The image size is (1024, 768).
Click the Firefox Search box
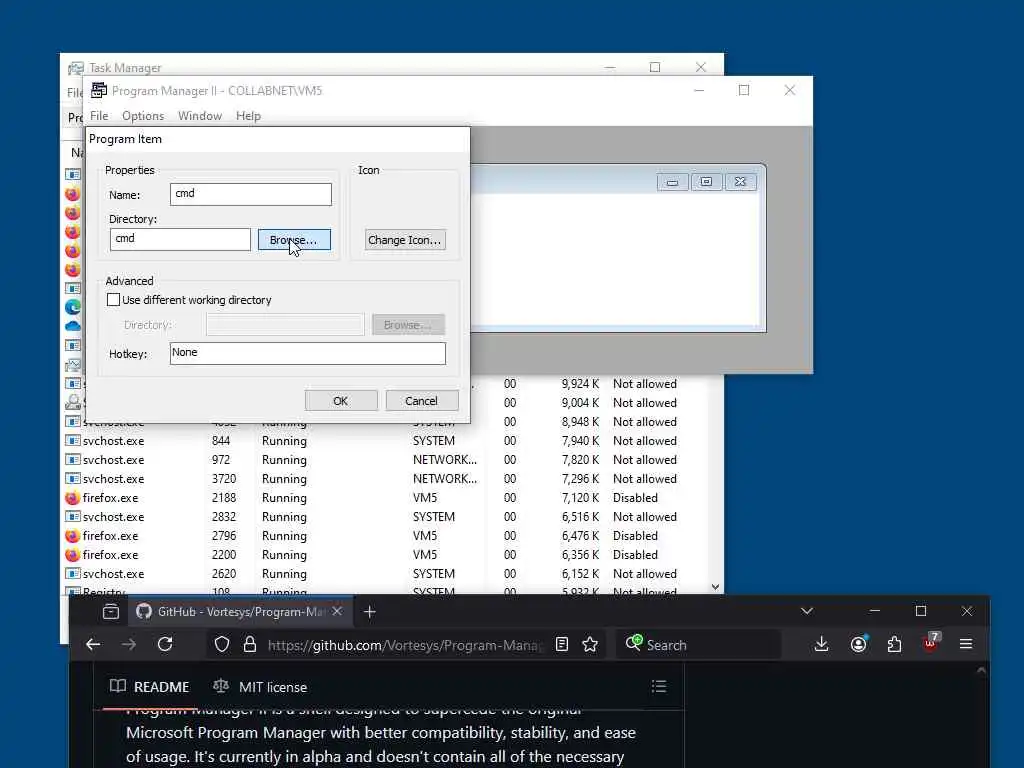tap(699, 645)
